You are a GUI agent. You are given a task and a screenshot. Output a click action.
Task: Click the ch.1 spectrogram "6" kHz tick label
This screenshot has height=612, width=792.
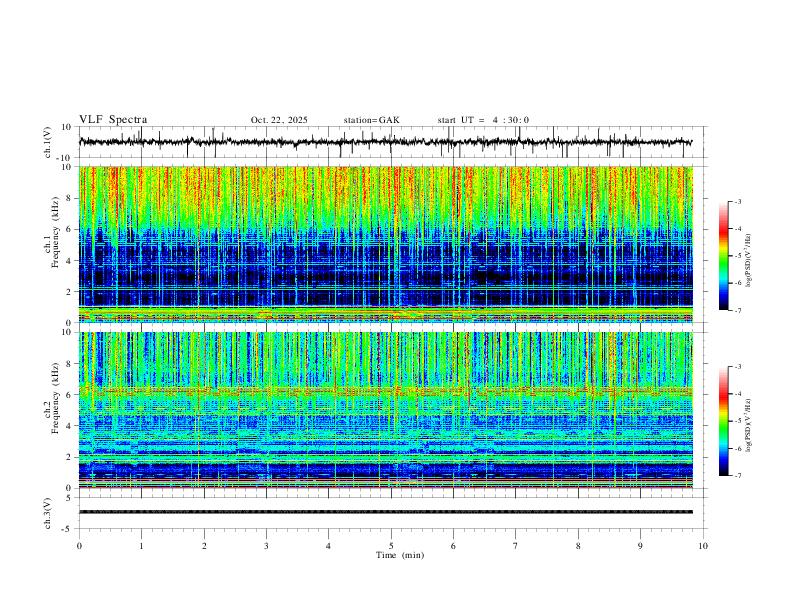point(69,229)
